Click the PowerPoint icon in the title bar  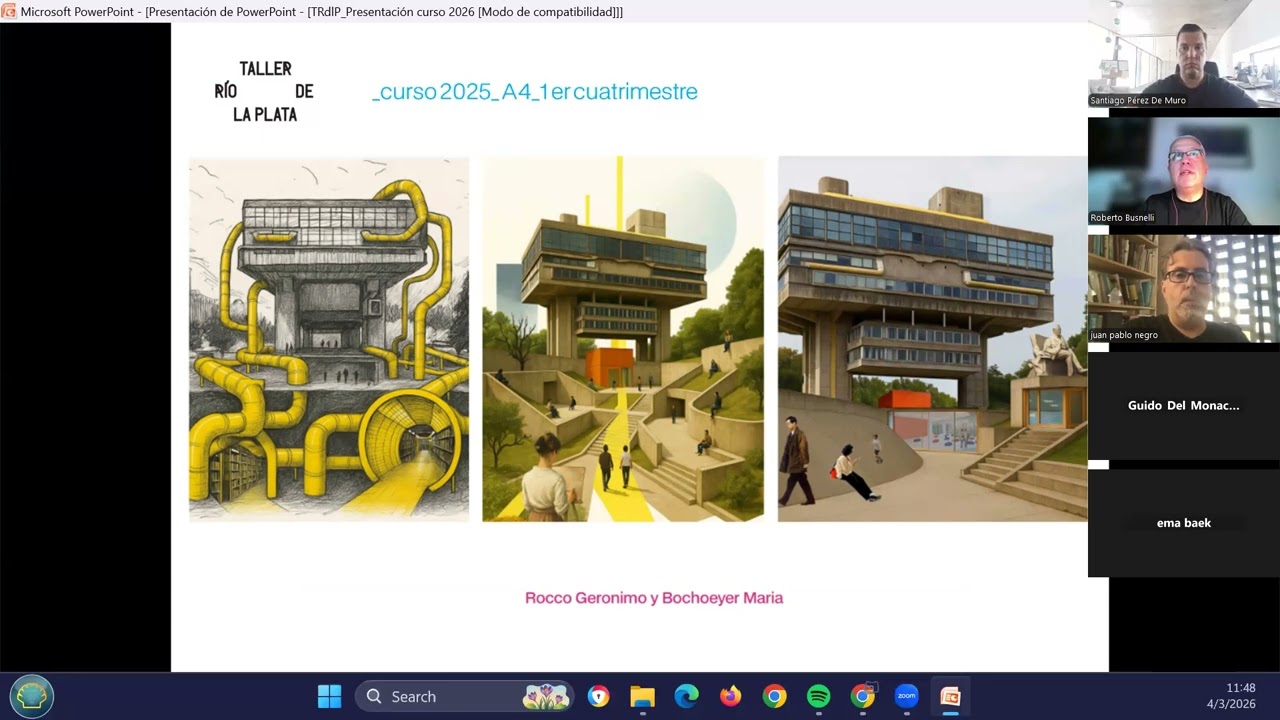pos(9,11)
